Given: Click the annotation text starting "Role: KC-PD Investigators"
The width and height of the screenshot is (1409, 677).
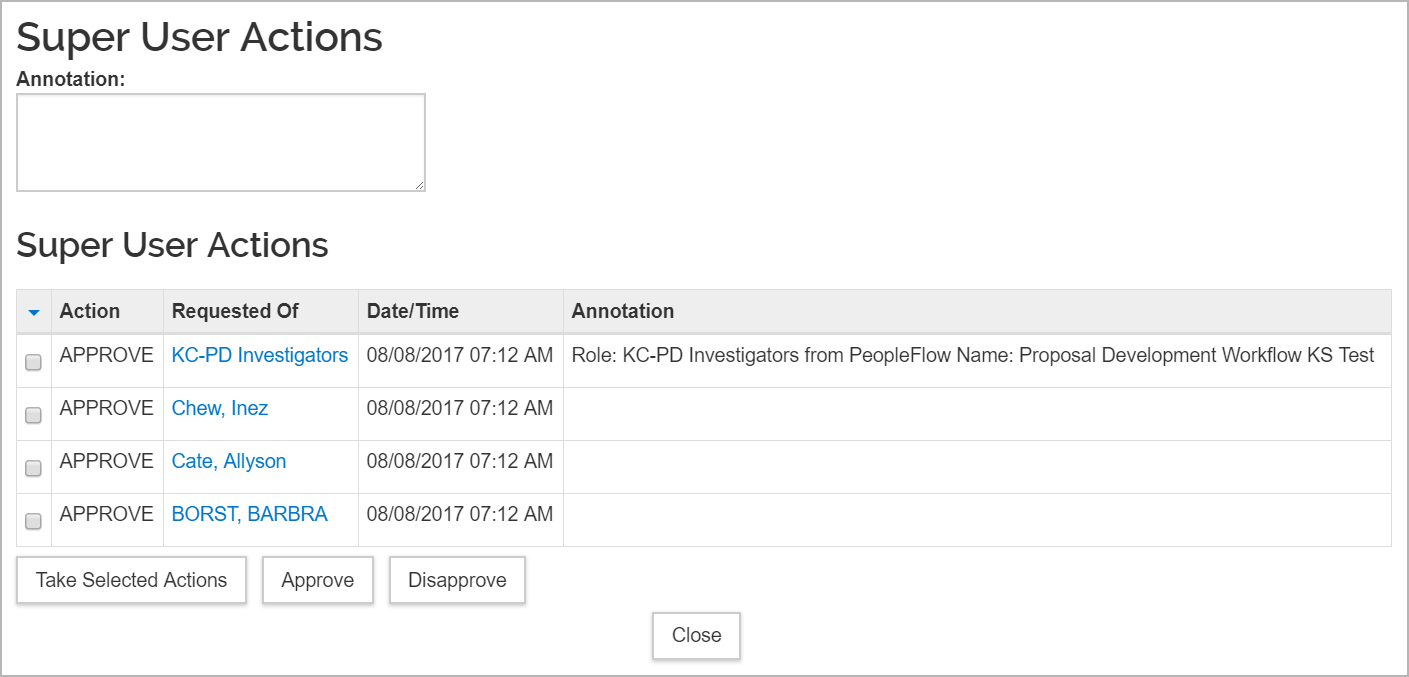Looking at the screenshot, I should [x=973, y=355].
